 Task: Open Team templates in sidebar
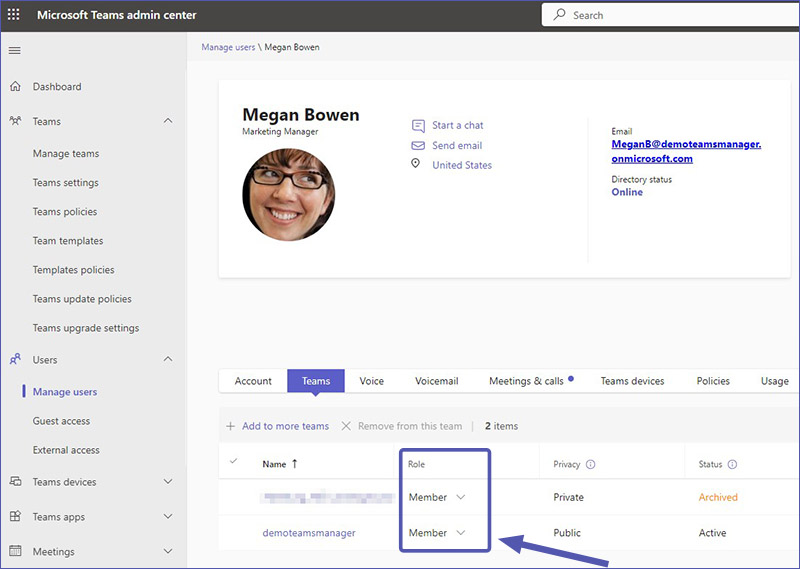[68, 240]
